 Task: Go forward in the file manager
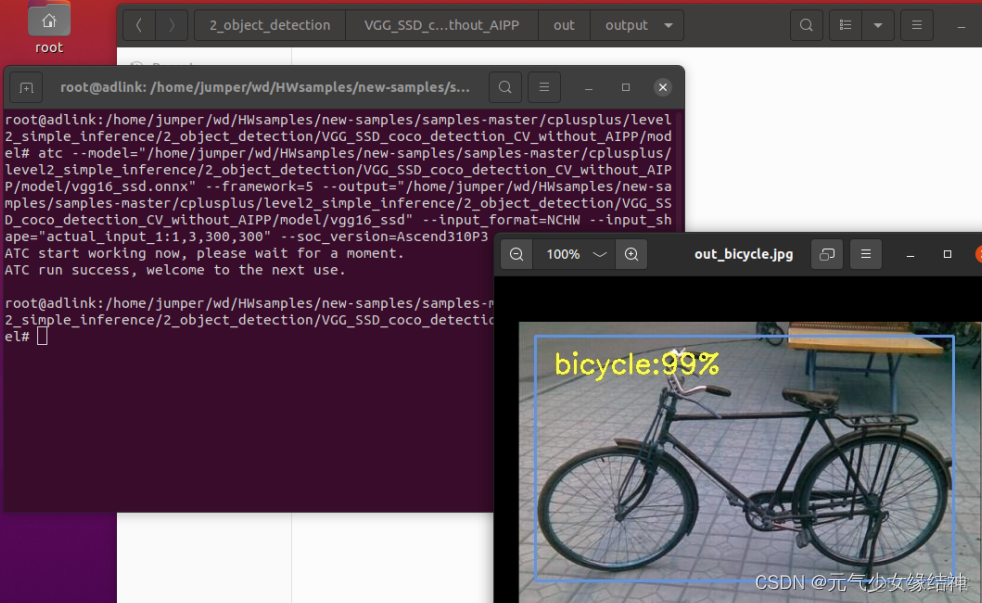[x=172, y=25]
